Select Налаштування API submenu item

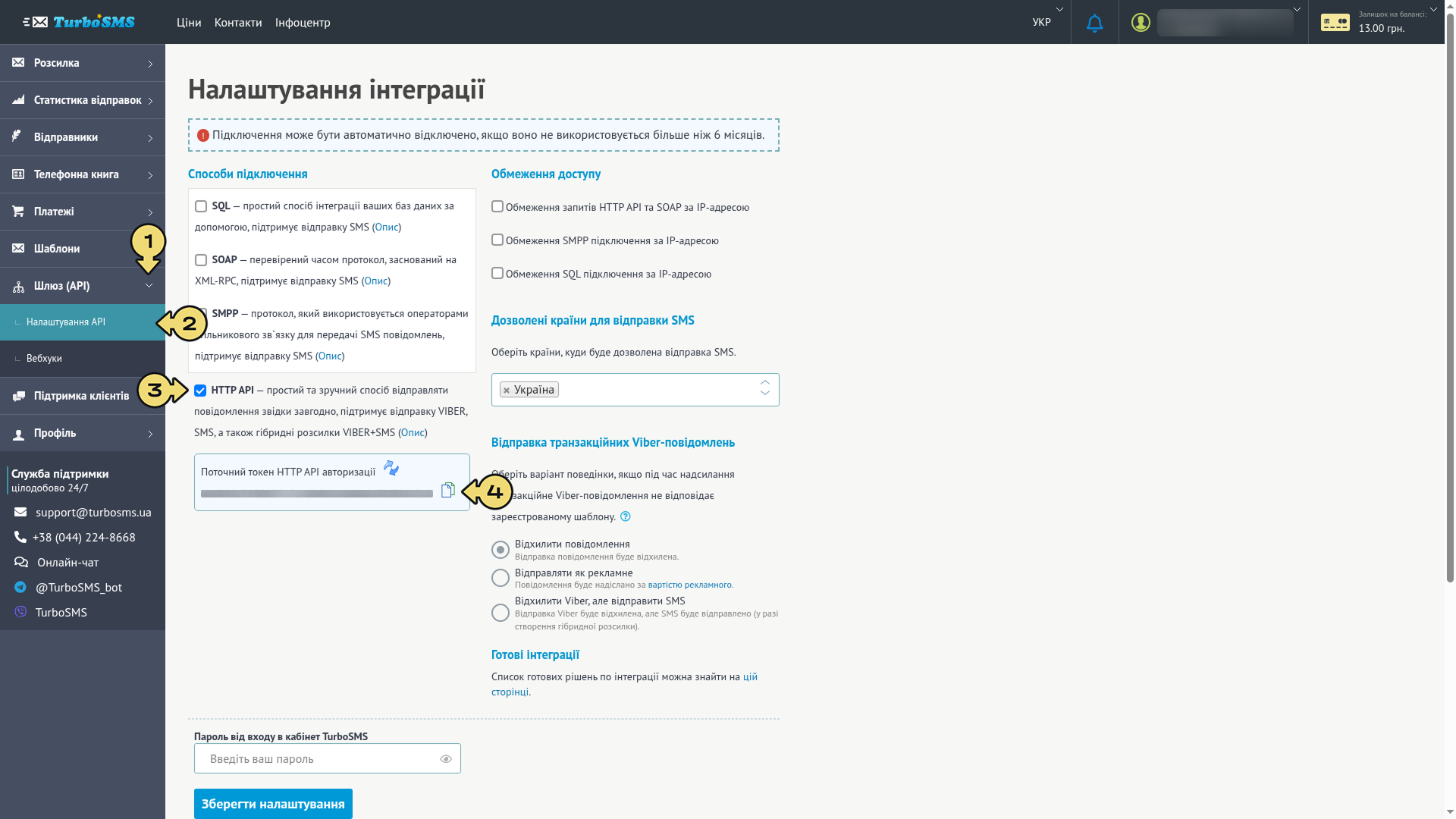tap(83, 322)
